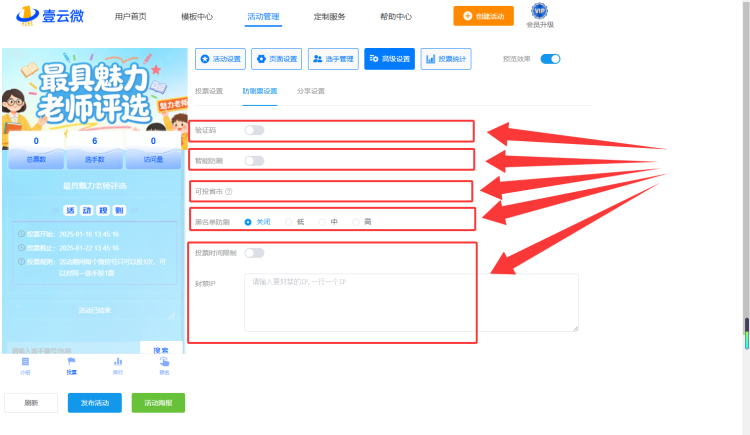750x435 pixels.
Task: Open 模板中心 in top navigation
Action: tap(197, 17)
